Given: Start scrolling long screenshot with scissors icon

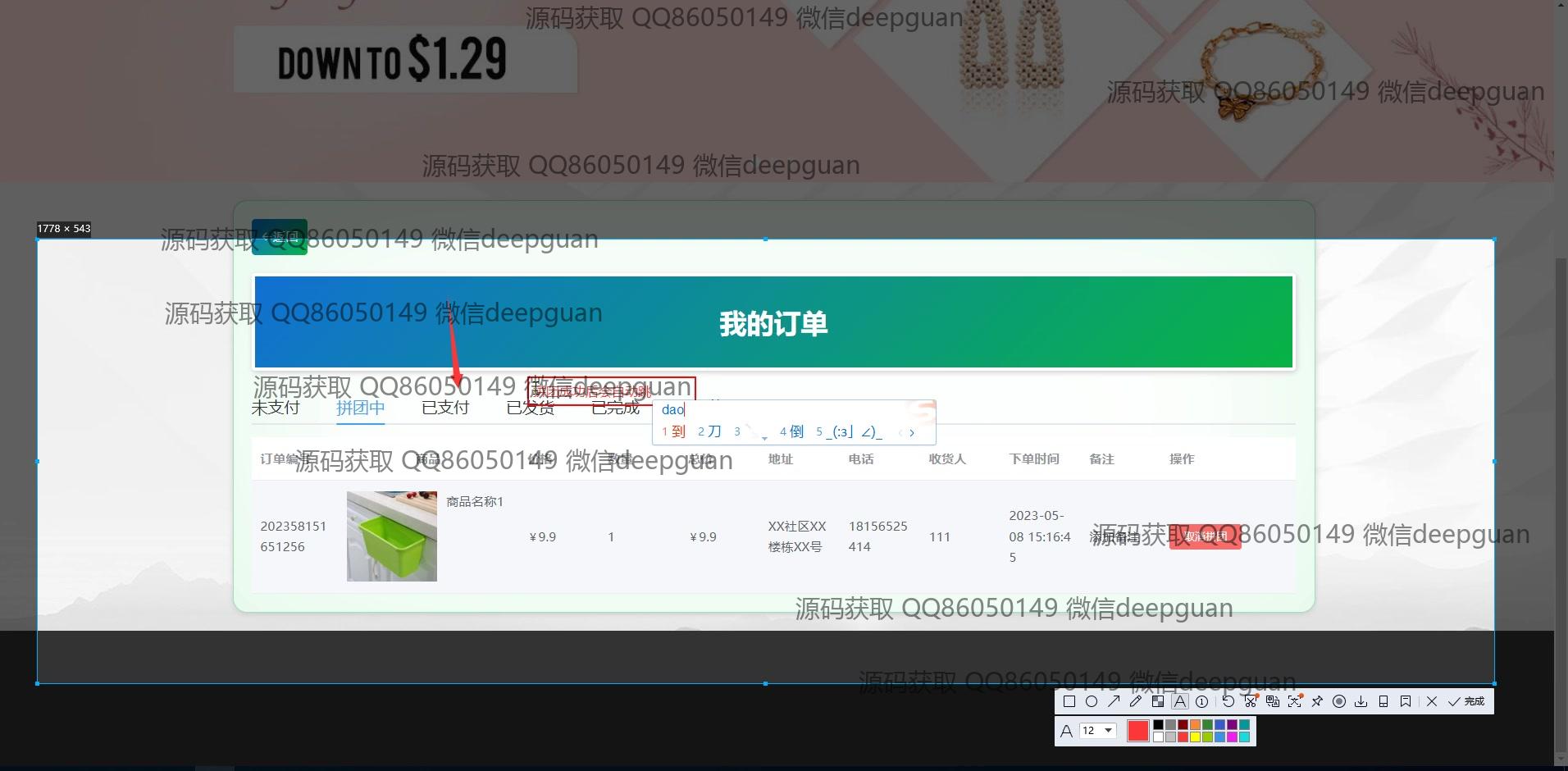Looking at the screenshot, I should pyautogui.click(x=1251, y=701).
